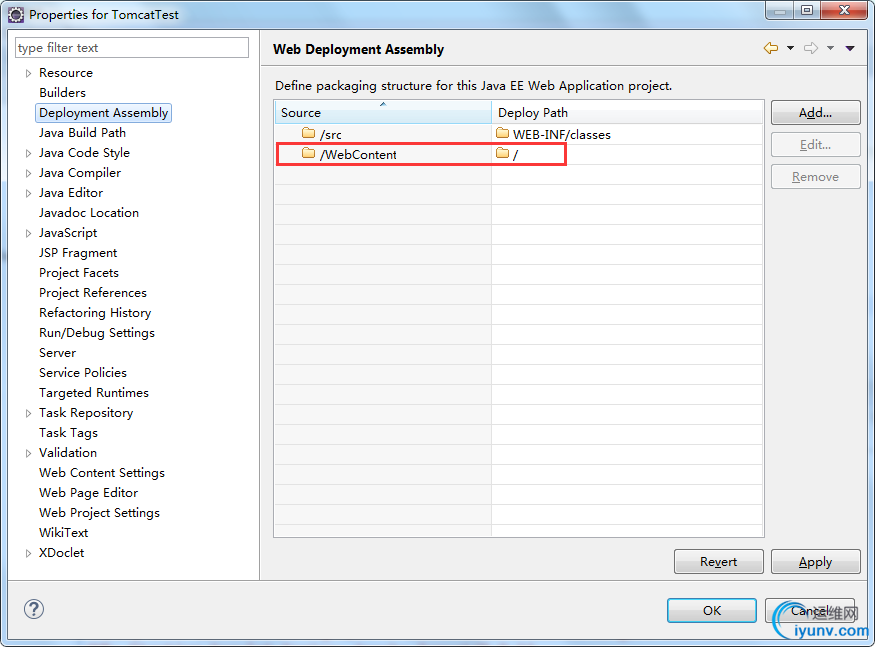Click the Add... button
This screenshot has height=647, width=875.
click(815, 113)
